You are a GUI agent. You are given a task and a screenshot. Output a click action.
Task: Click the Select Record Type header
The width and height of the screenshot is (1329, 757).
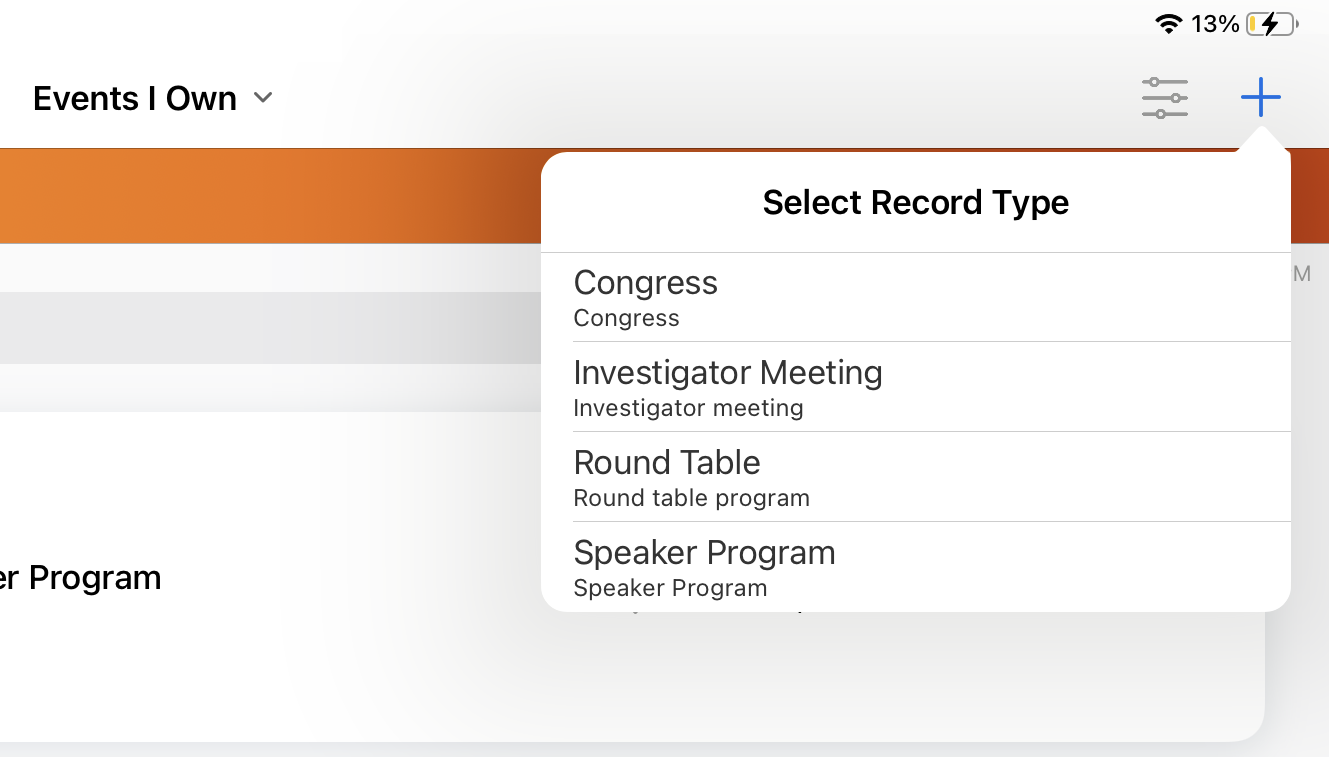pyautogui.click(x=915, y=203)
